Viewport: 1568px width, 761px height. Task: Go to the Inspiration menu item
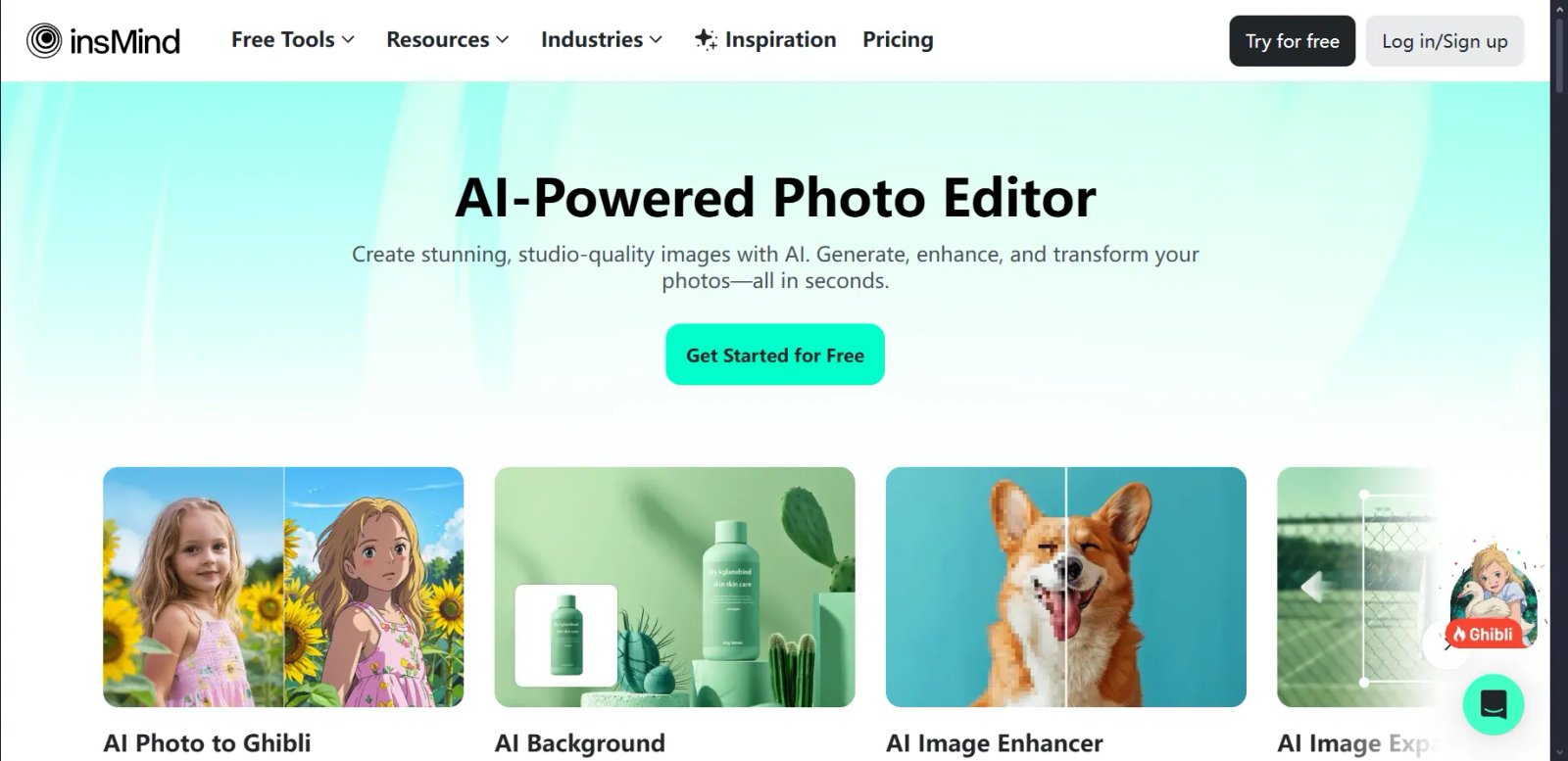point(765,40)
